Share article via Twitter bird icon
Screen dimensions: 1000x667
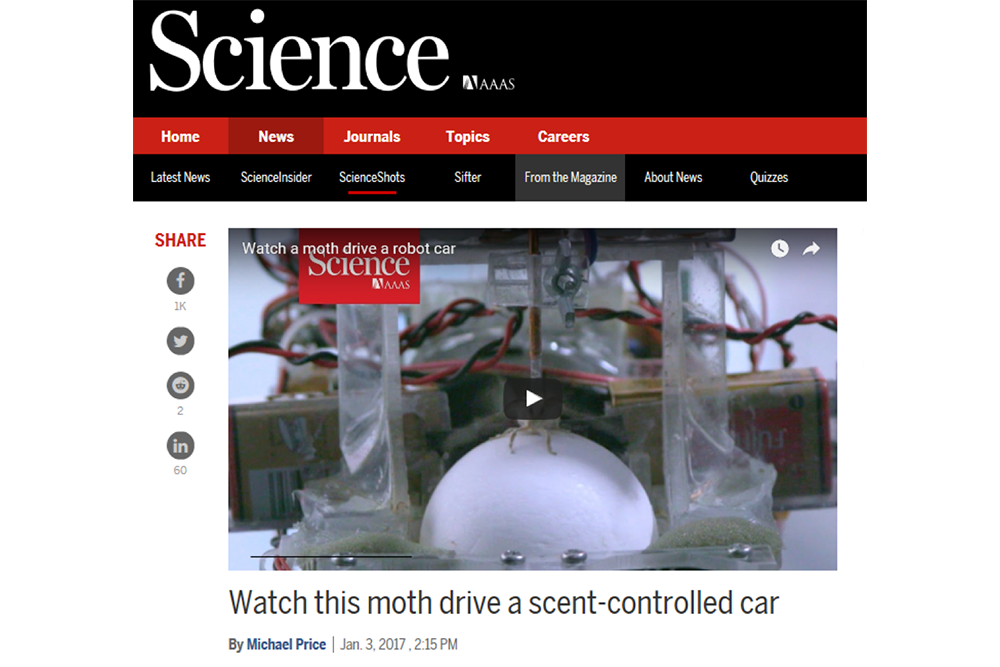[x=180, y=341]
